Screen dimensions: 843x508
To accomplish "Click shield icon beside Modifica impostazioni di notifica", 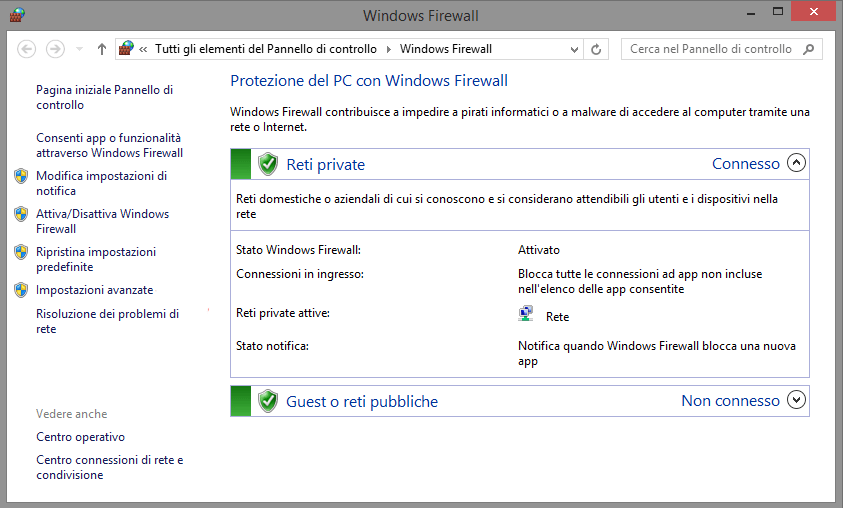I will tap(21, 176).
